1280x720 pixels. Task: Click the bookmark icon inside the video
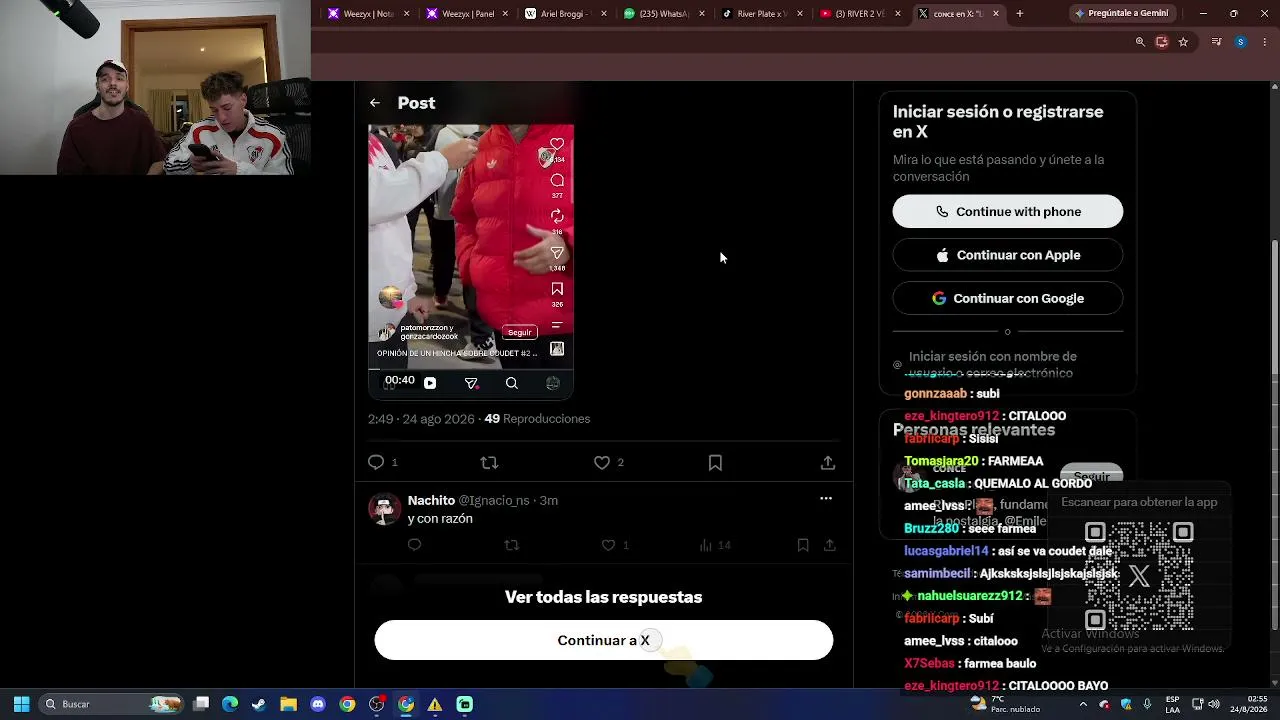pos(557,289)
